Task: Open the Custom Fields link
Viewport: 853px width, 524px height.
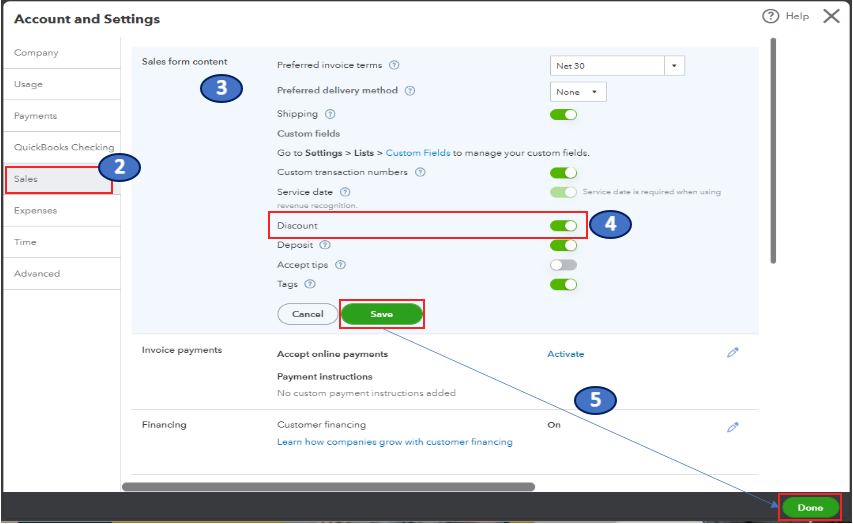Action: tap(418, 153)
